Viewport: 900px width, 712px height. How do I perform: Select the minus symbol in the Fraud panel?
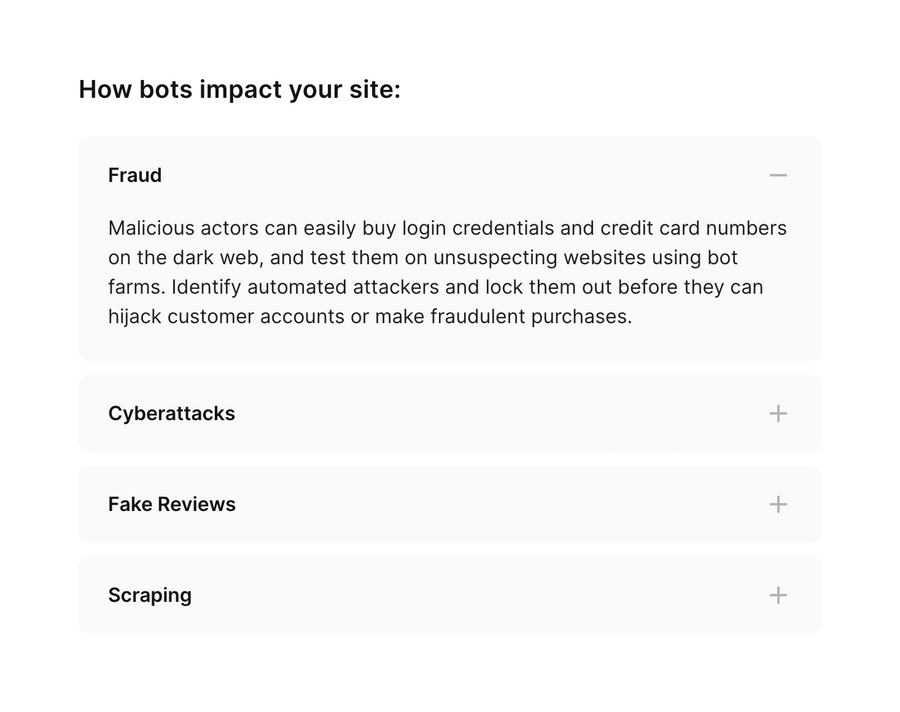pos(779,175)
